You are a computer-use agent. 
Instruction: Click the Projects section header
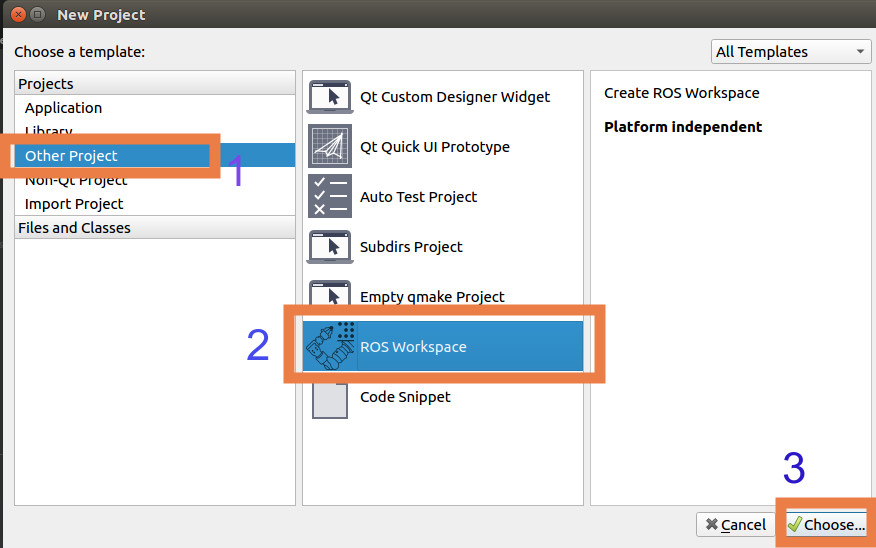(155, 83)
